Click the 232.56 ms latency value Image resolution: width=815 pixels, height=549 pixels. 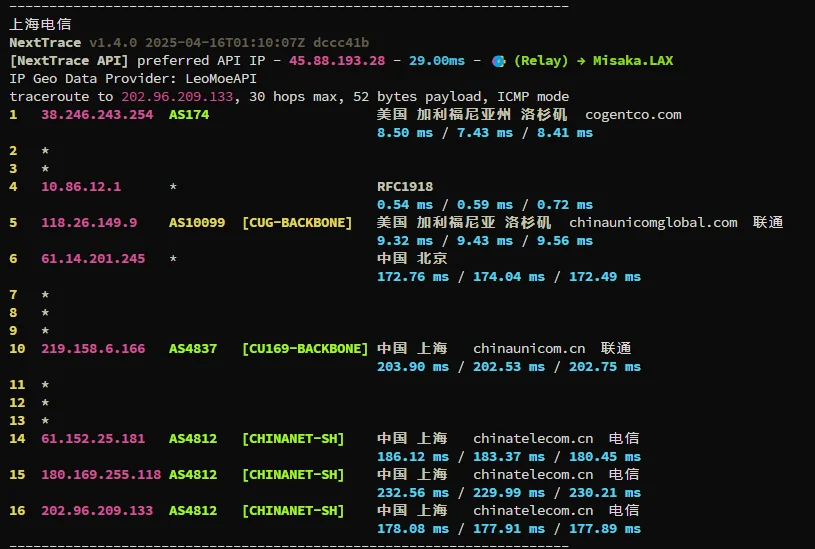(x=413, y=493)
